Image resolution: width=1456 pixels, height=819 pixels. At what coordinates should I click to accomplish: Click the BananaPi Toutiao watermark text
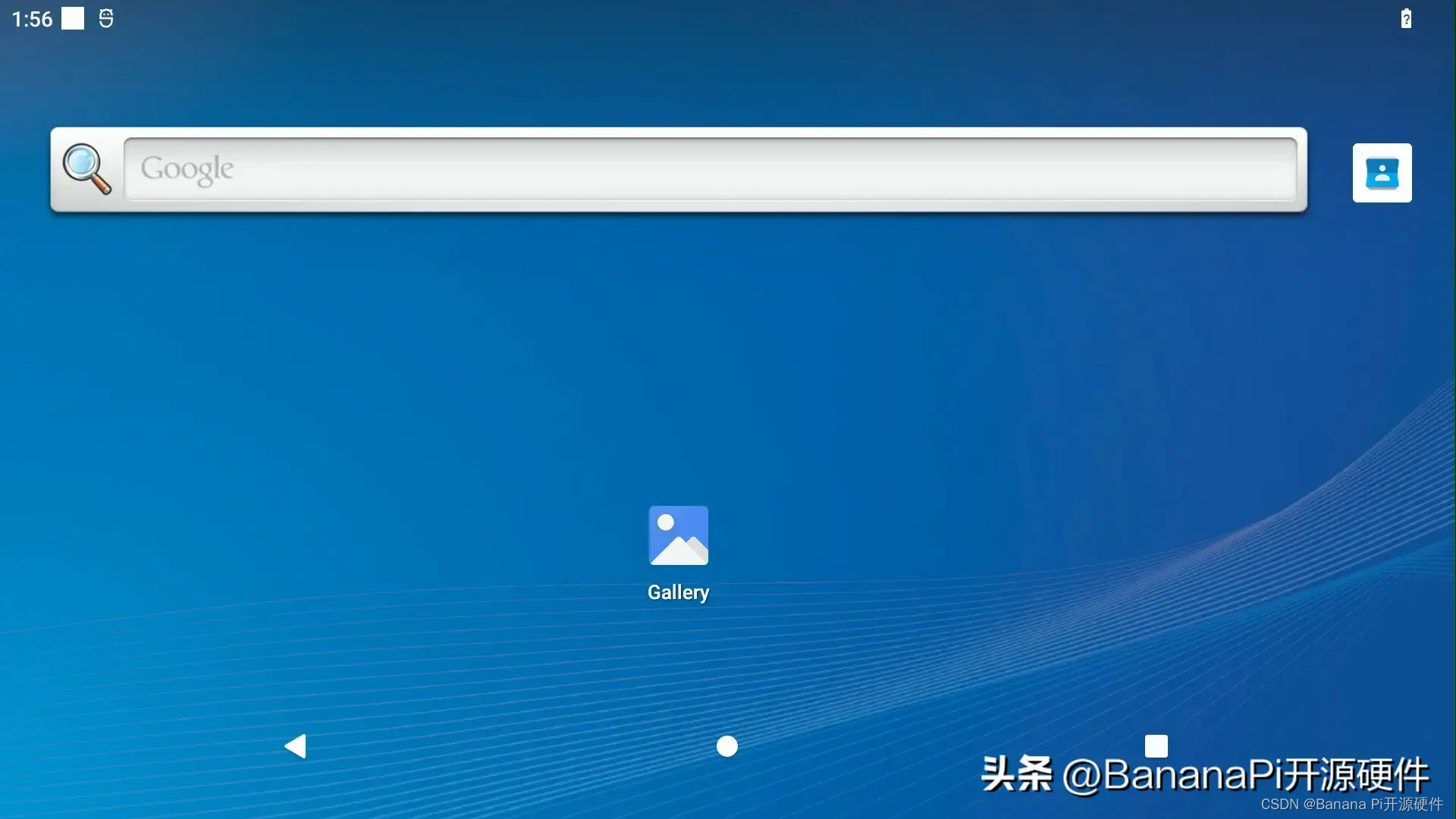tap(1204, 775)
